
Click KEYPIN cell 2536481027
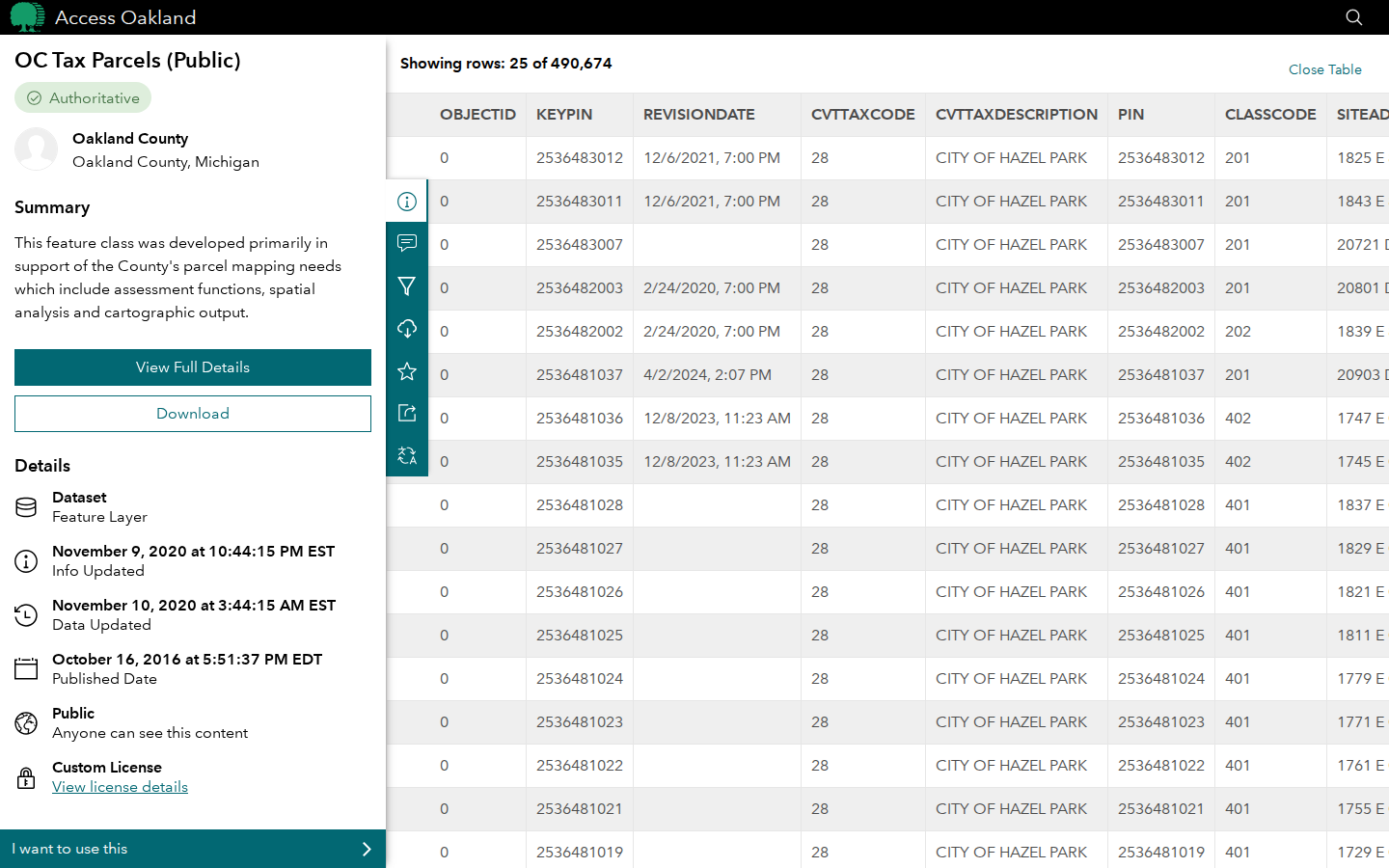(x=580, y=549)
